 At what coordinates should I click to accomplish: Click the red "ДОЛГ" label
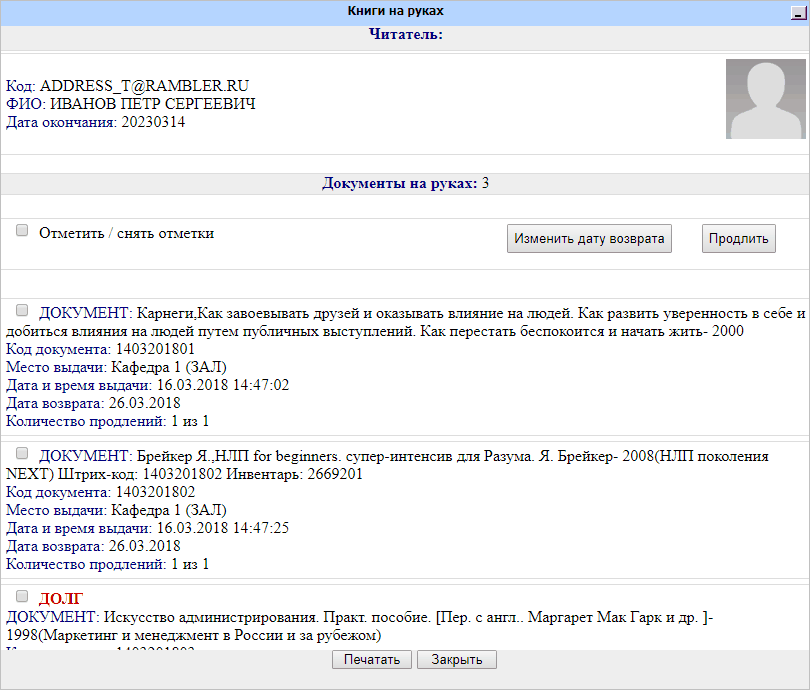click(x=62, y=597)
